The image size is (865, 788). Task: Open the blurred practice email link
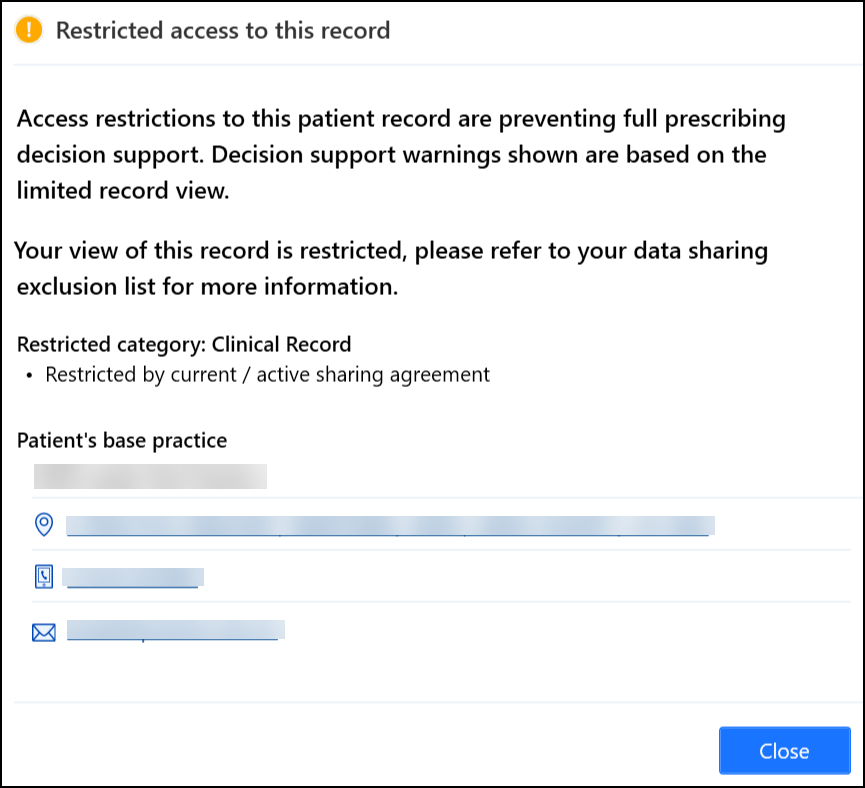[174, 630]
